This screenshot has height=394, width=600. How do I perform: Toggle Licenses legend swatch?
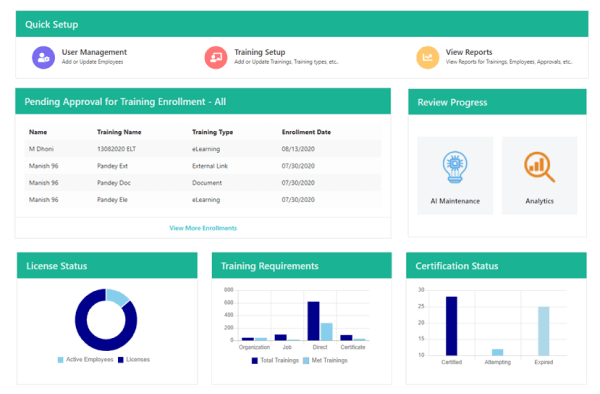[x=121, y=360]
